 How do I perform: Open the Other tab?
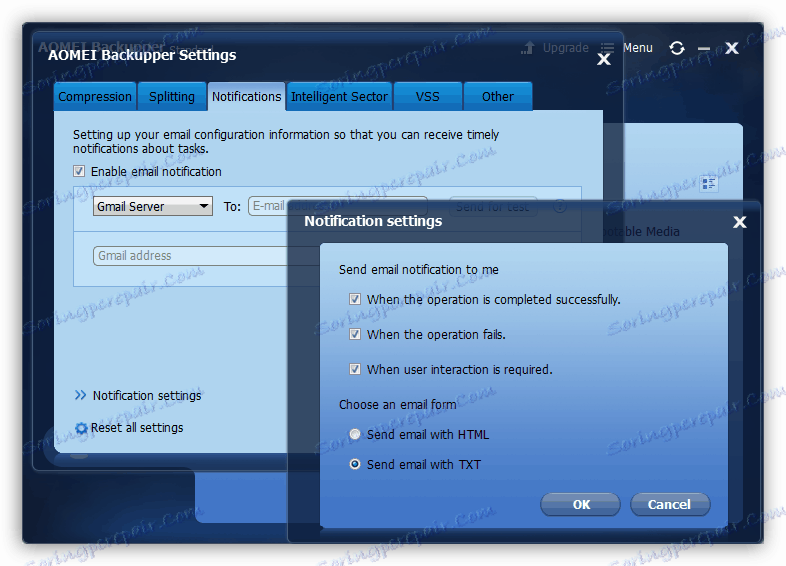pyautogui.click(x=498, y=97)
